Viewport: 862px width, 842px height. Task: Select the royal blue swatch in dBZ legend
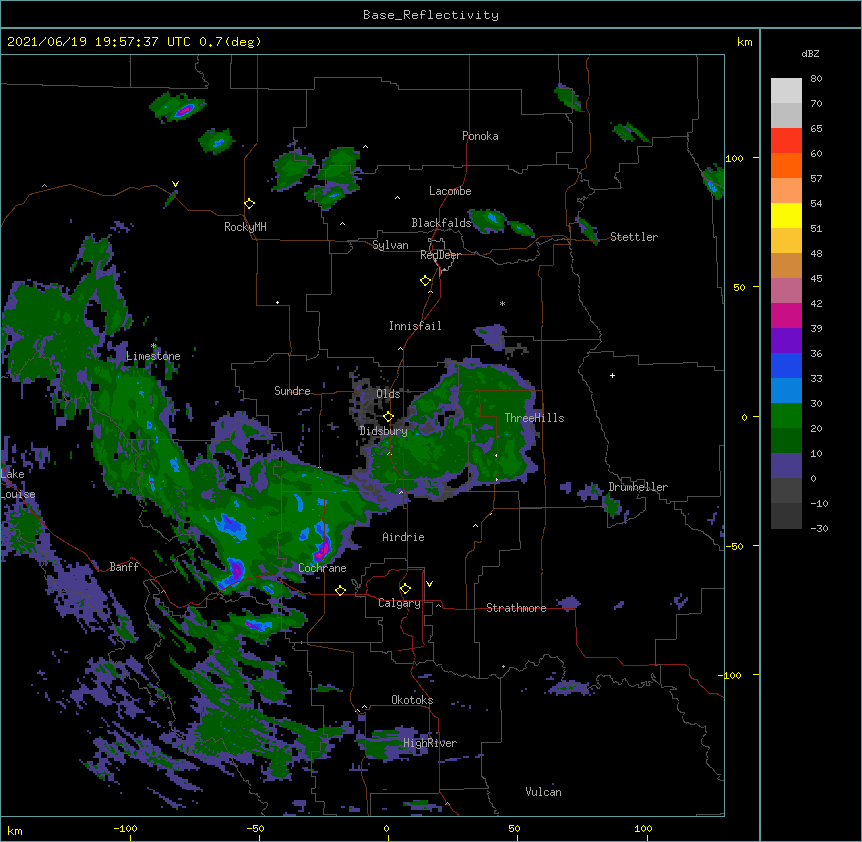pos(786,365)
